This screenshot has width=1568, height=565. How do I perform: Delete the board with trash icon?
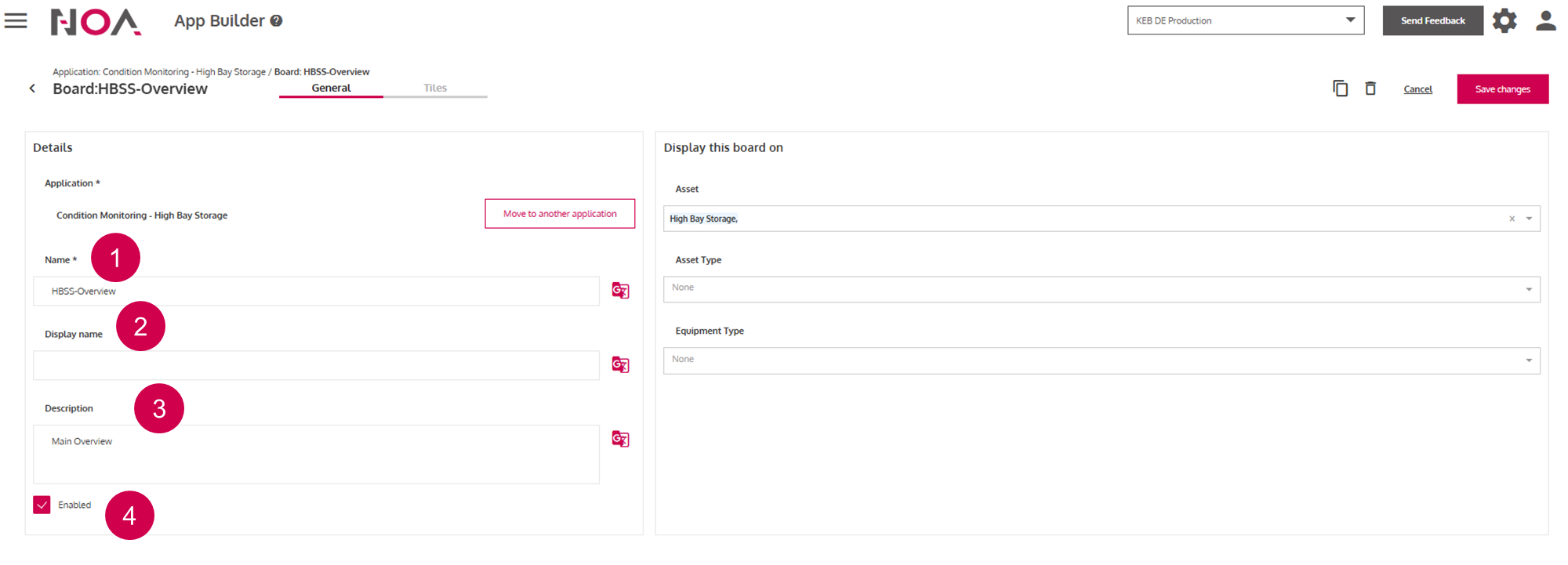coord(1370,89)
